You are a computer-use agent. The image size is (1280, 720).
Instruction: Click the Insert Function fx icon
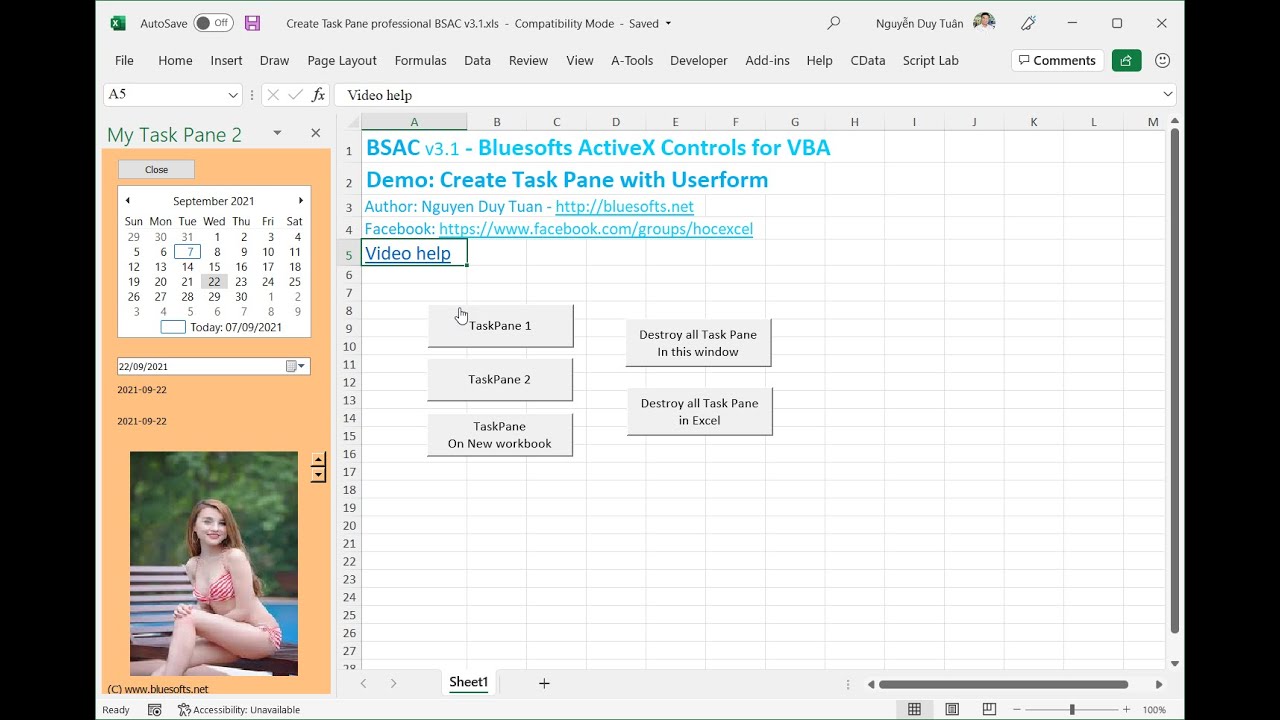[x=318, y=95]
